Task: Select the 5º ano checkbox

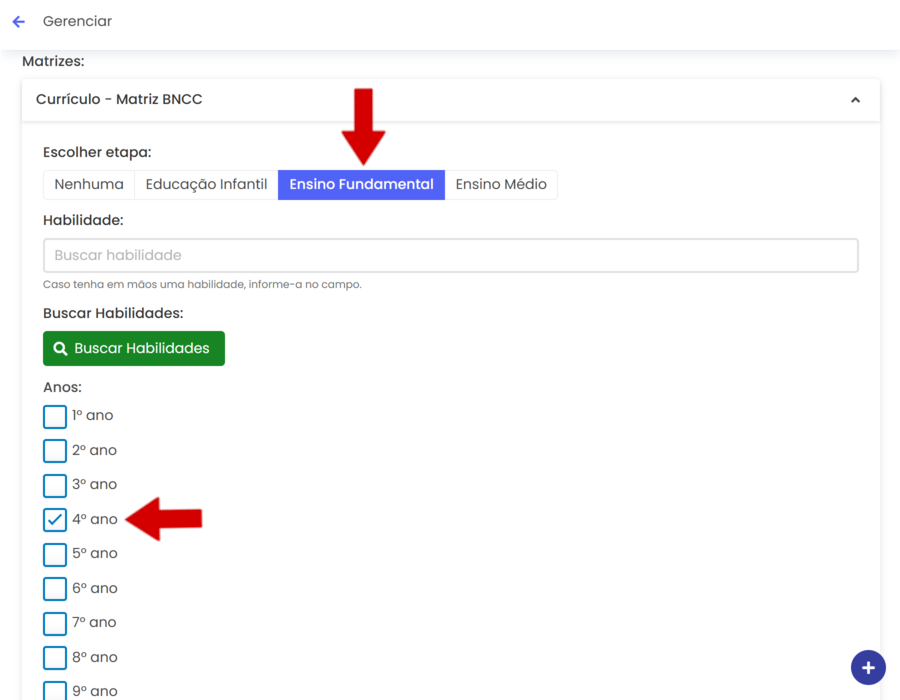Action: pyautogui.click(x=55, y=554)
